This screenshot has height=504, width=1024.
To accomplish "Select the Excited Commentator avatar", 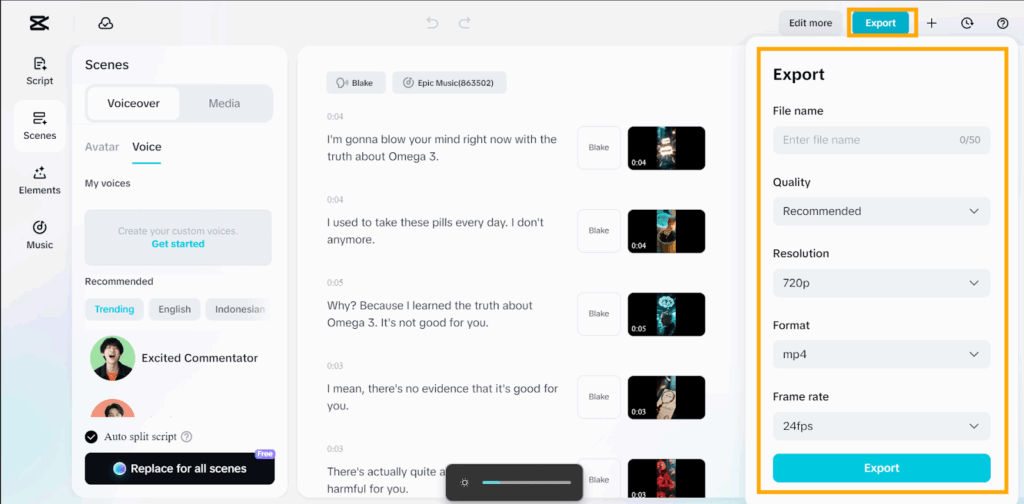I will tap(113, 358).
